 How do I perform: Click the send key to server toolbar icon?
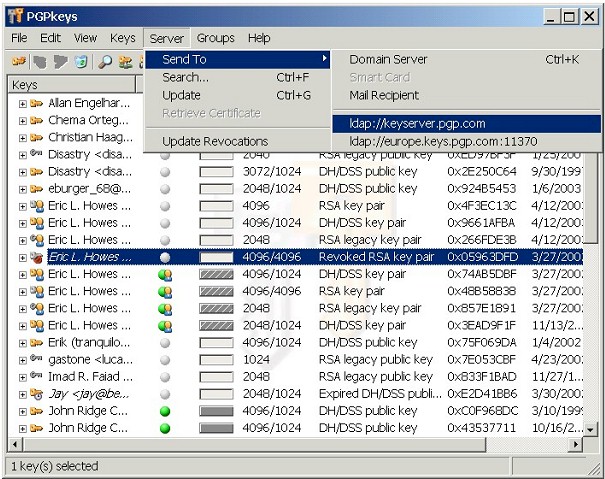pos(125,62)
